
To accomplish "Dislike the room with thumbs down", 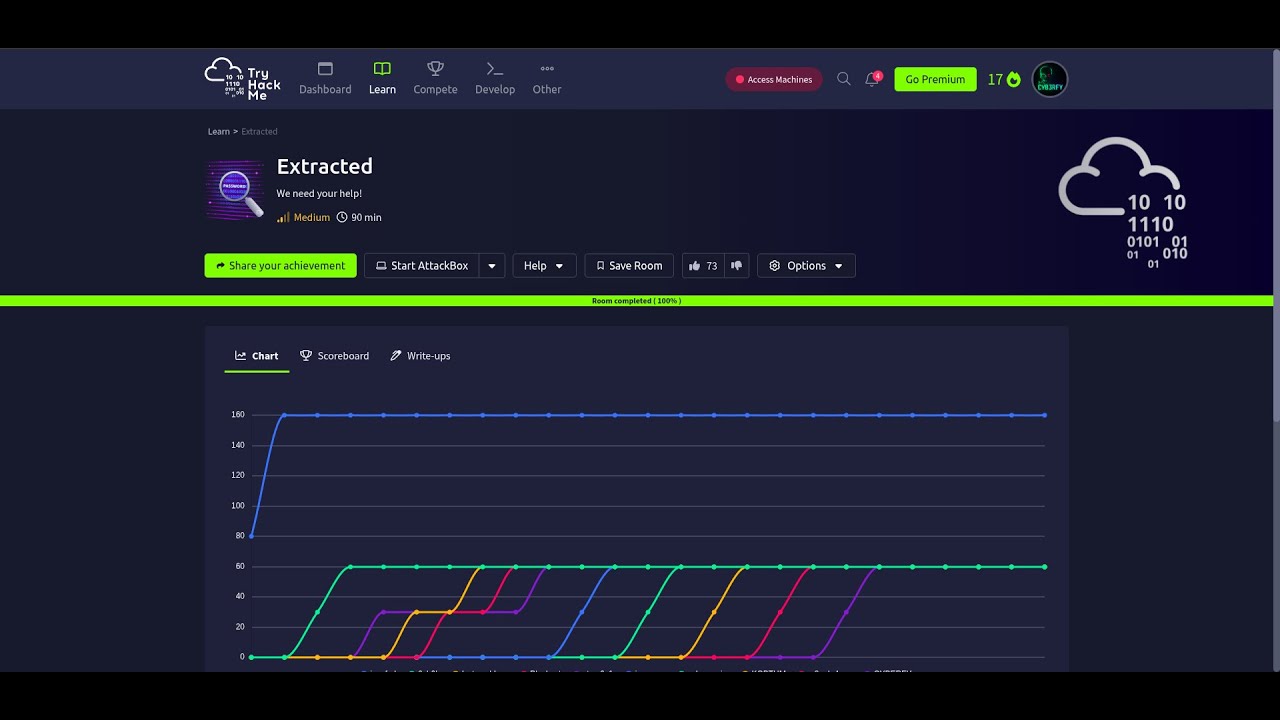I will 737,266.
